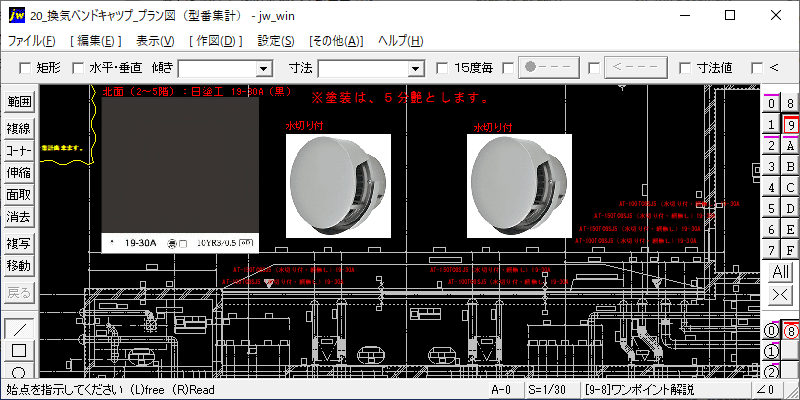Open the ファイル(F) menu
Image resolution: width=800 pixels, height=400 pixels.
(32, 41)
